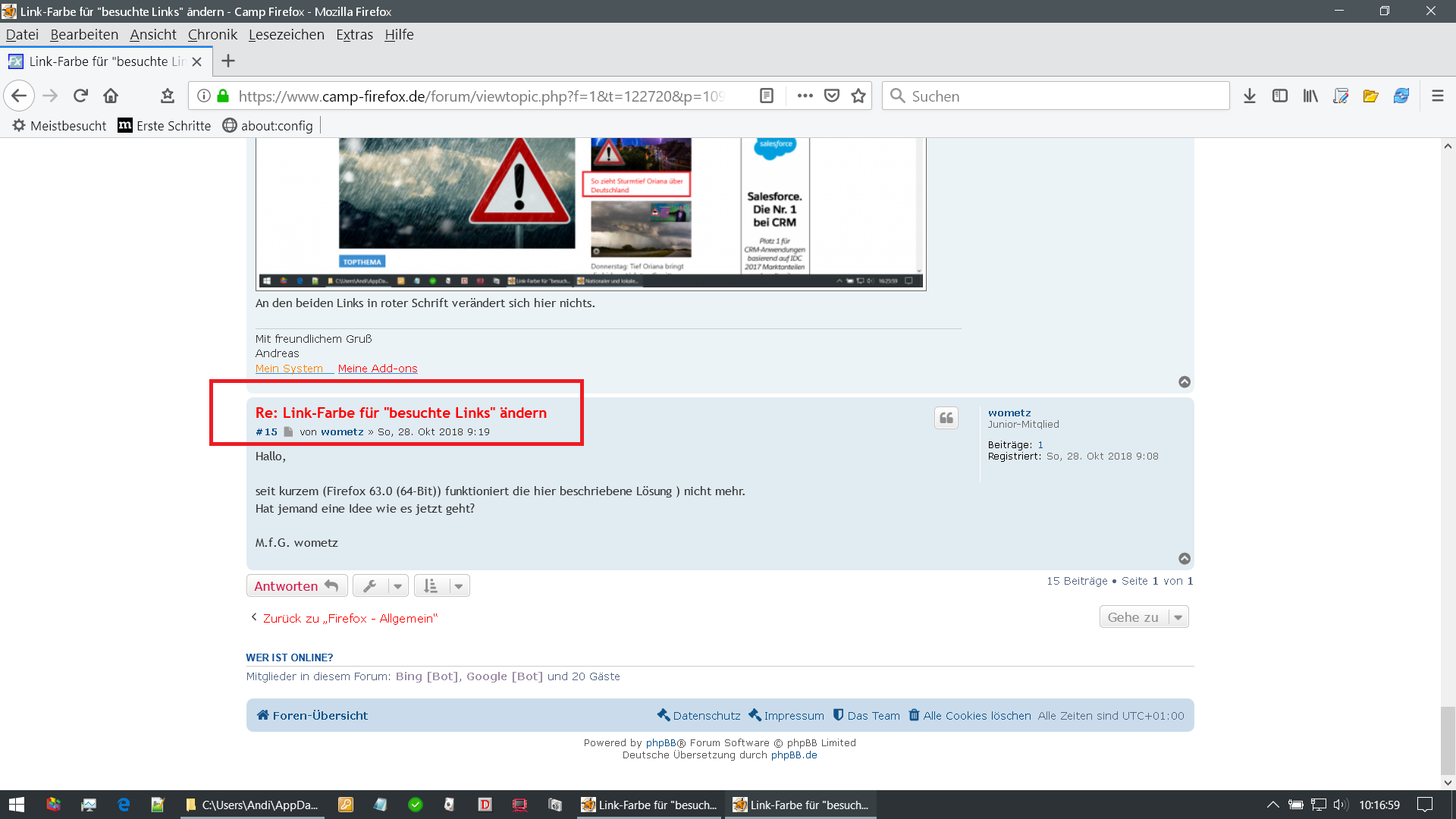Image resolution: width=1456 pixels, height=819 pixels.
Task: Open the Gehe zu jump dropdown
Action: 1144,617
